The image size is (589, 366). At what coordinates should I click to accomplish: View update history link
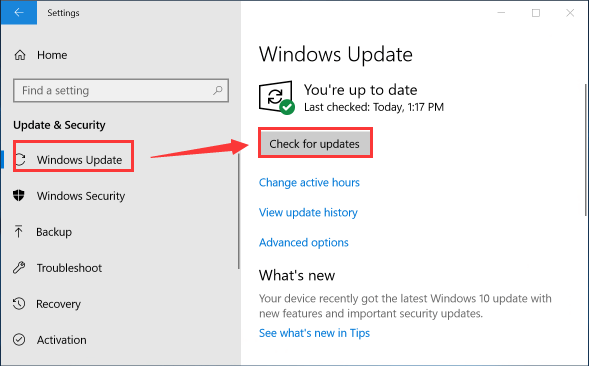click(x=308, y=213)
